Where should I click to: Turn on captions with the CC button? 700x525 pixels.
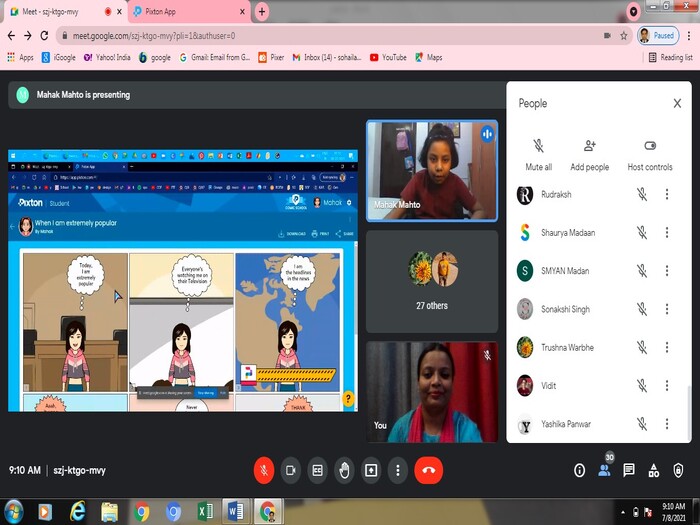pos(317,470)
